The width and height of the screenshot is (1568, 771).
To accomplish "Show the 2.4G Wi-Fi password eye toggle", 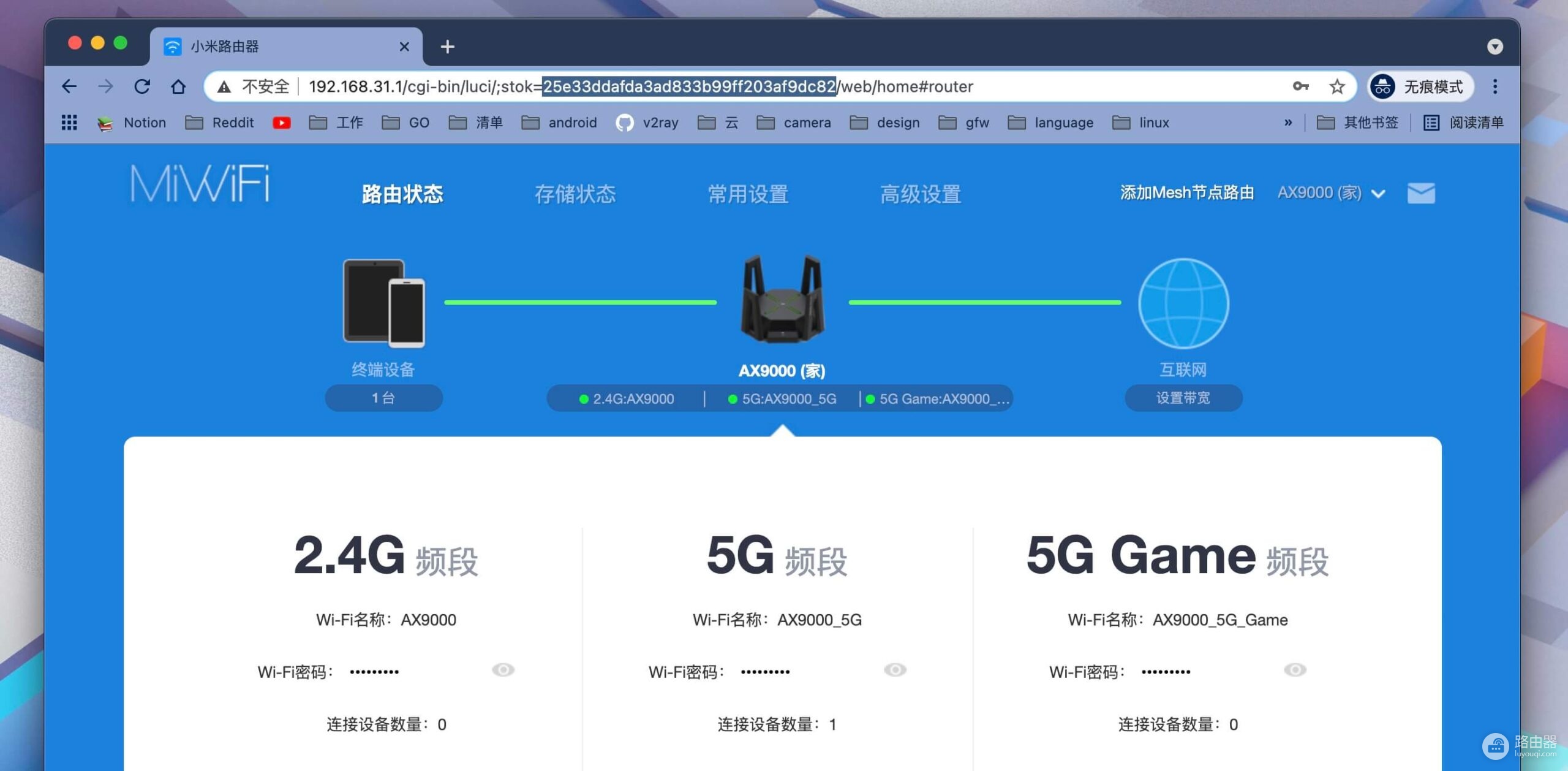I will [503, 670].
